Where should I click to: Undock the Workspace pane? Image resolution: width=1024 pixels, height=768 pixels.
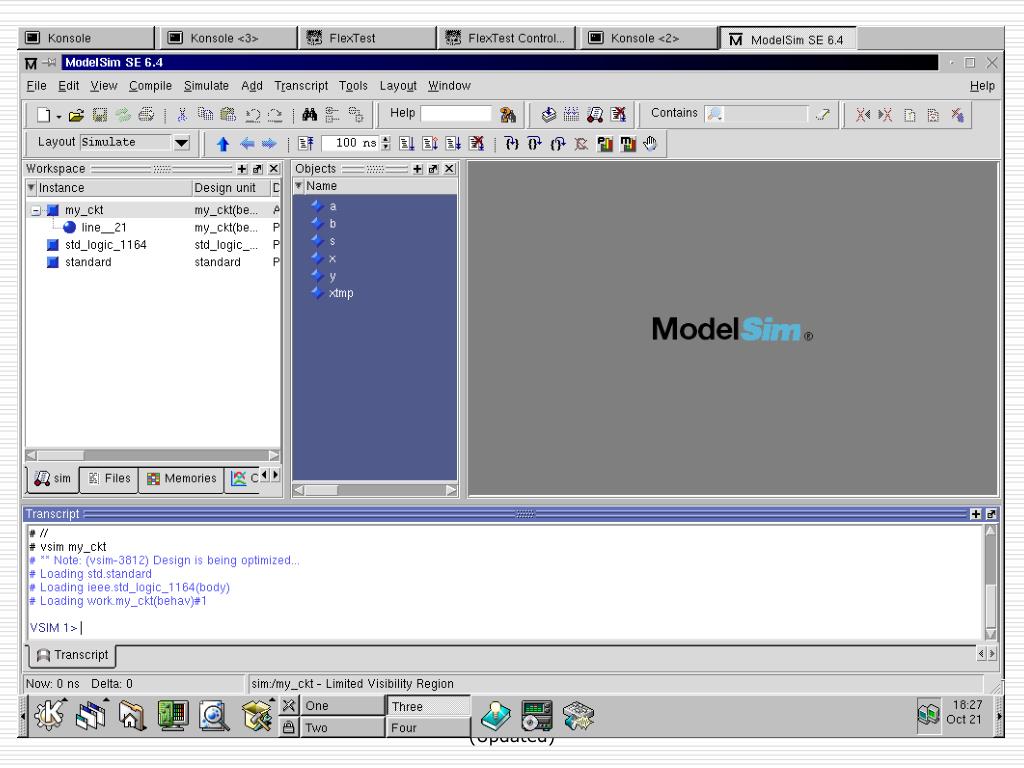[x=258, y=169]
